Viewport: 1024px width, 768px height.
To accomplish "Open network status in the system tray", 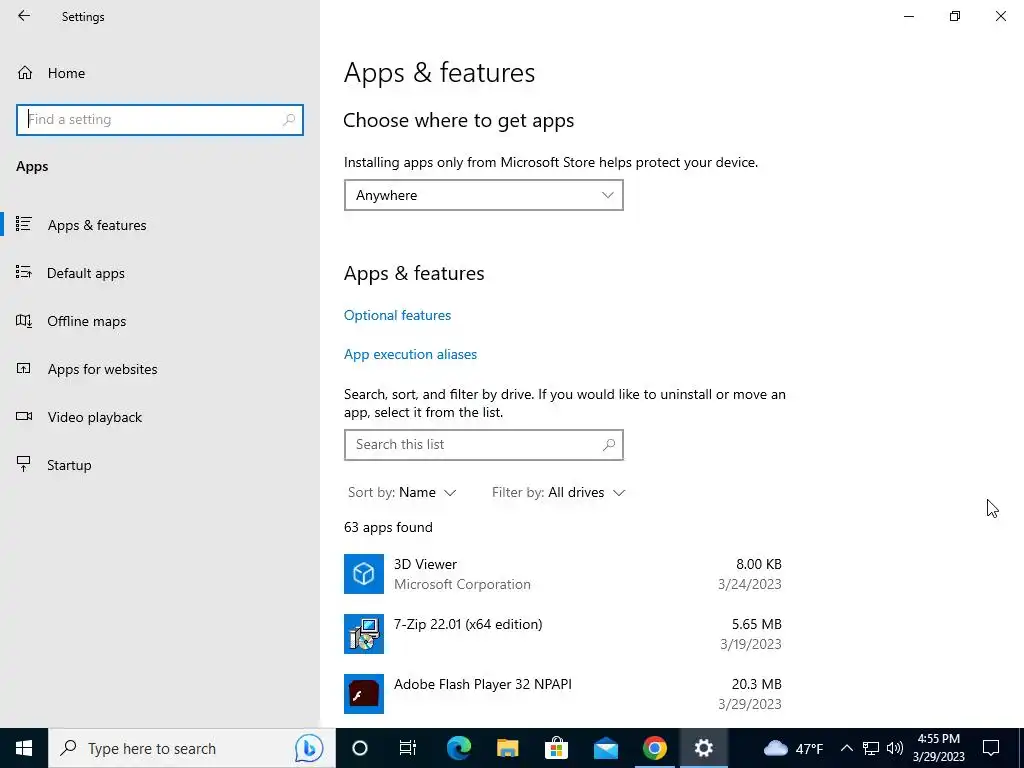I will point(871,748).
